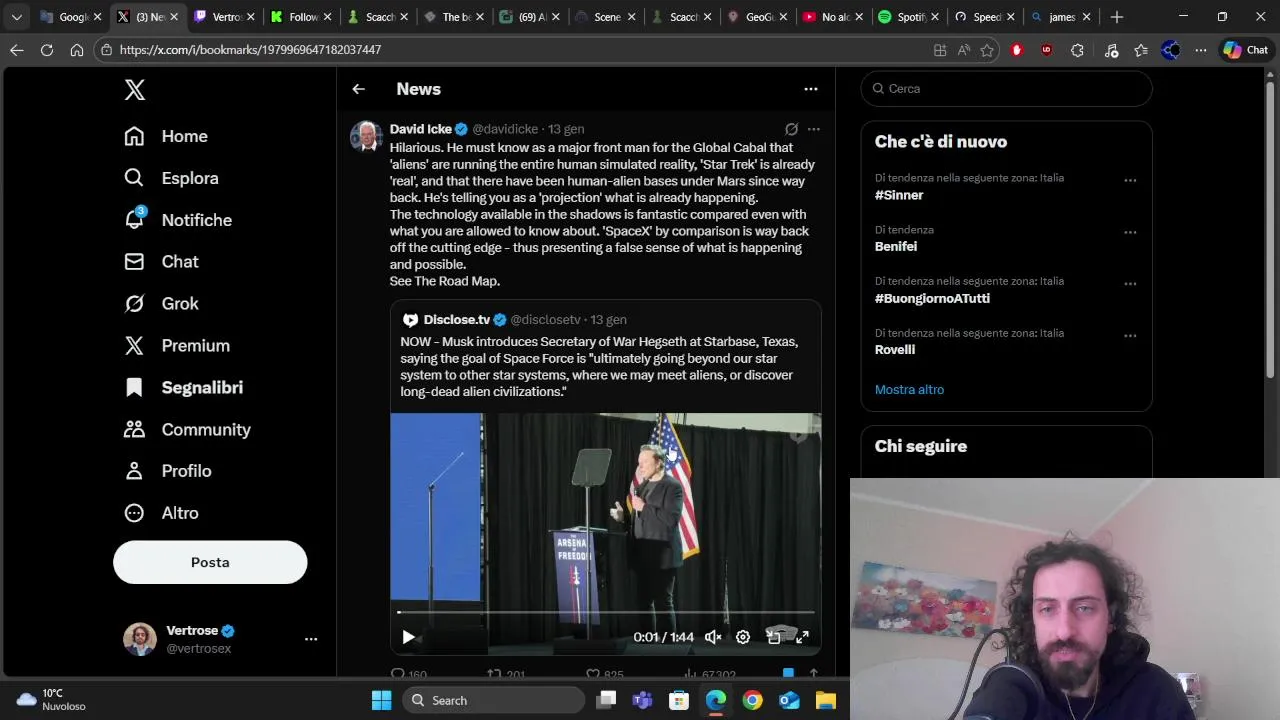This screenshot has height=720, width=1280.
Task: Open Chat in X sidebar
Action: click(x=161, y=262)
